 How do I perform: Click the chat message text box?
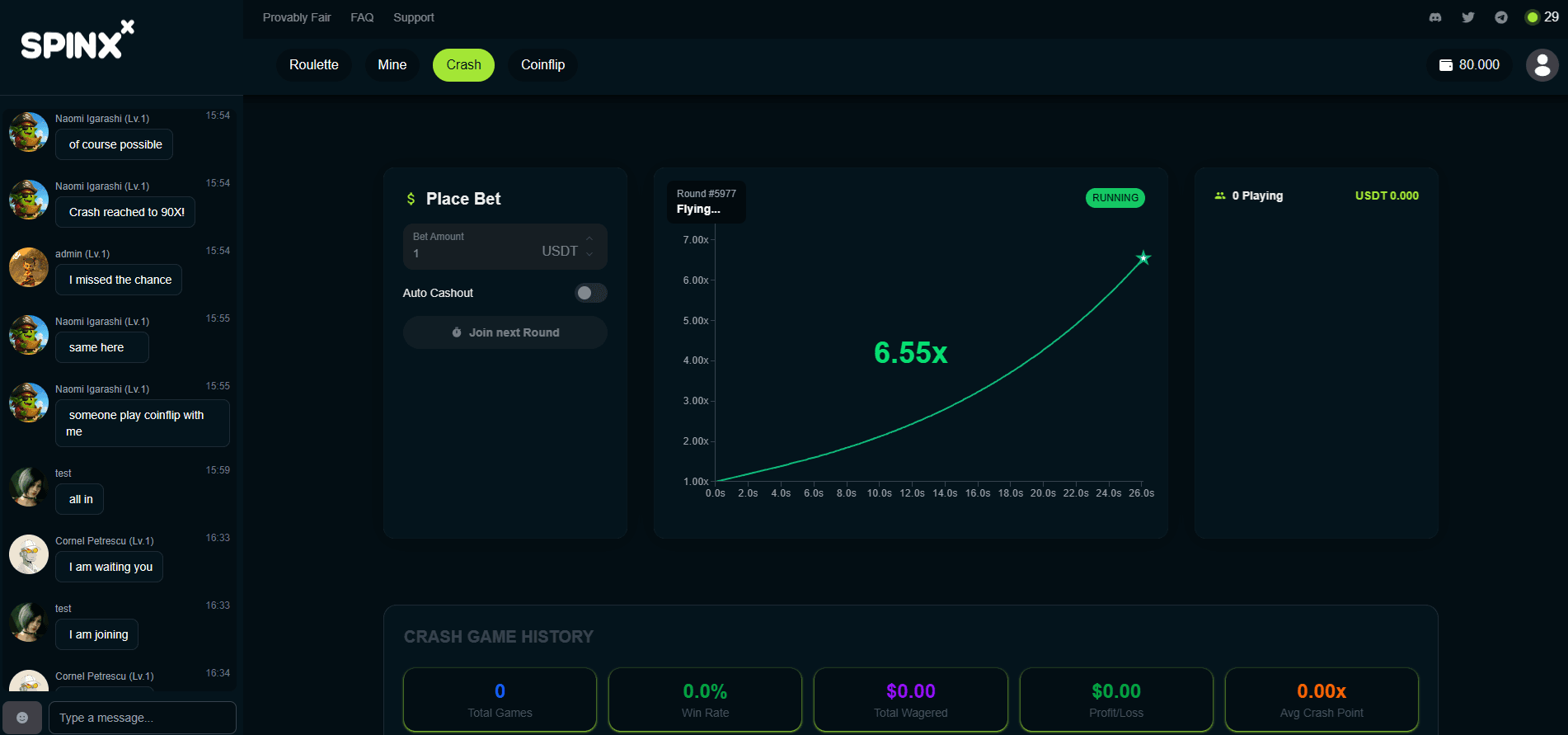pyautogui.click(x=142, y=718)
